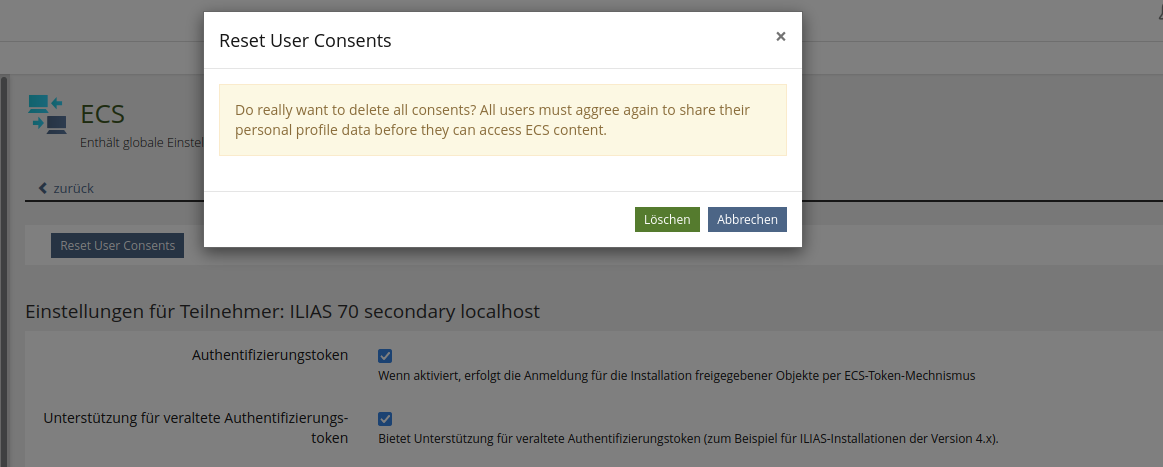
Task: Click the ILIAS 4.x legacy token description
Action: point(688,439)
